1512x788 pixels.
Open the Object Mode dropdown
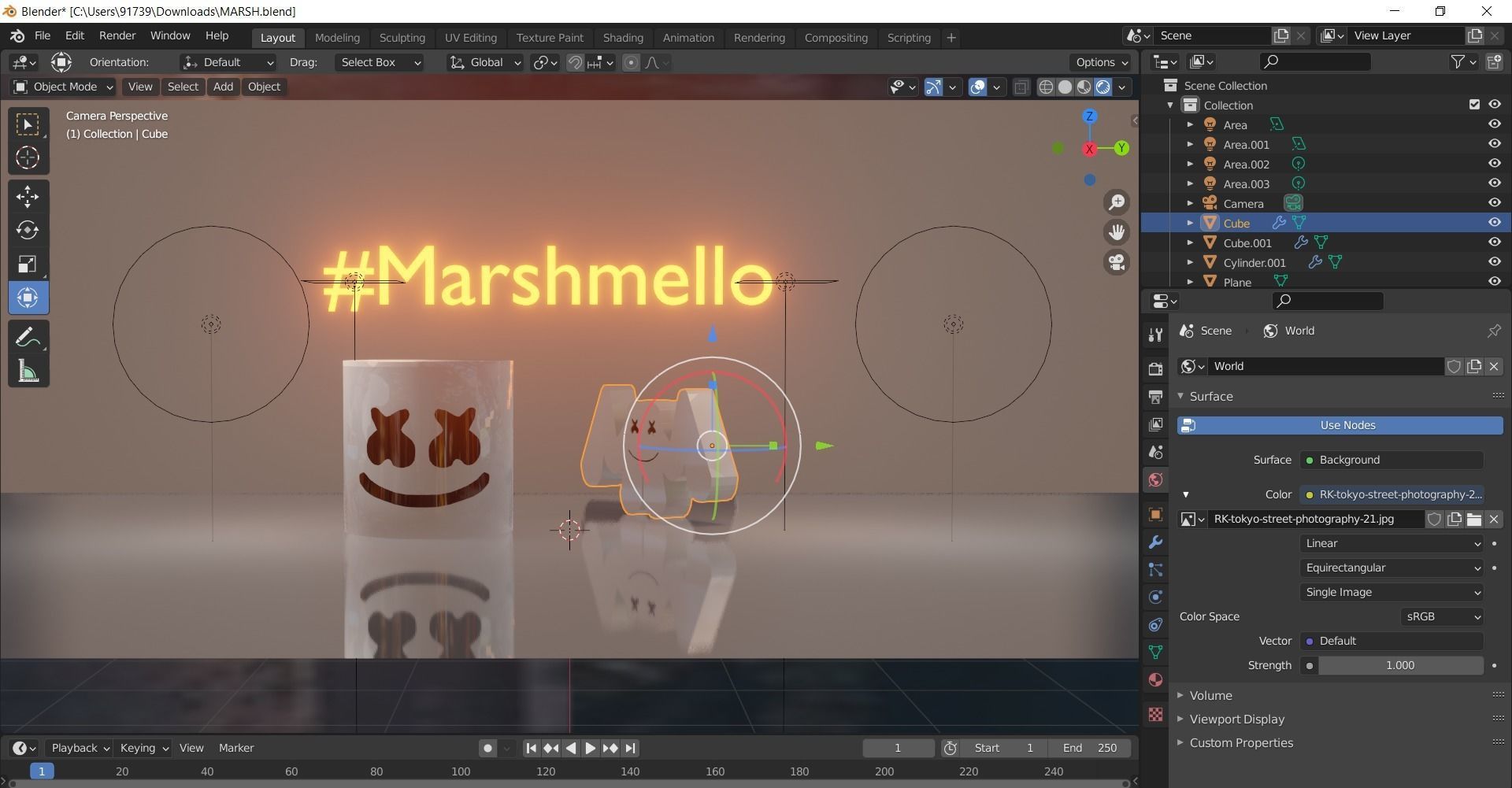62,87
